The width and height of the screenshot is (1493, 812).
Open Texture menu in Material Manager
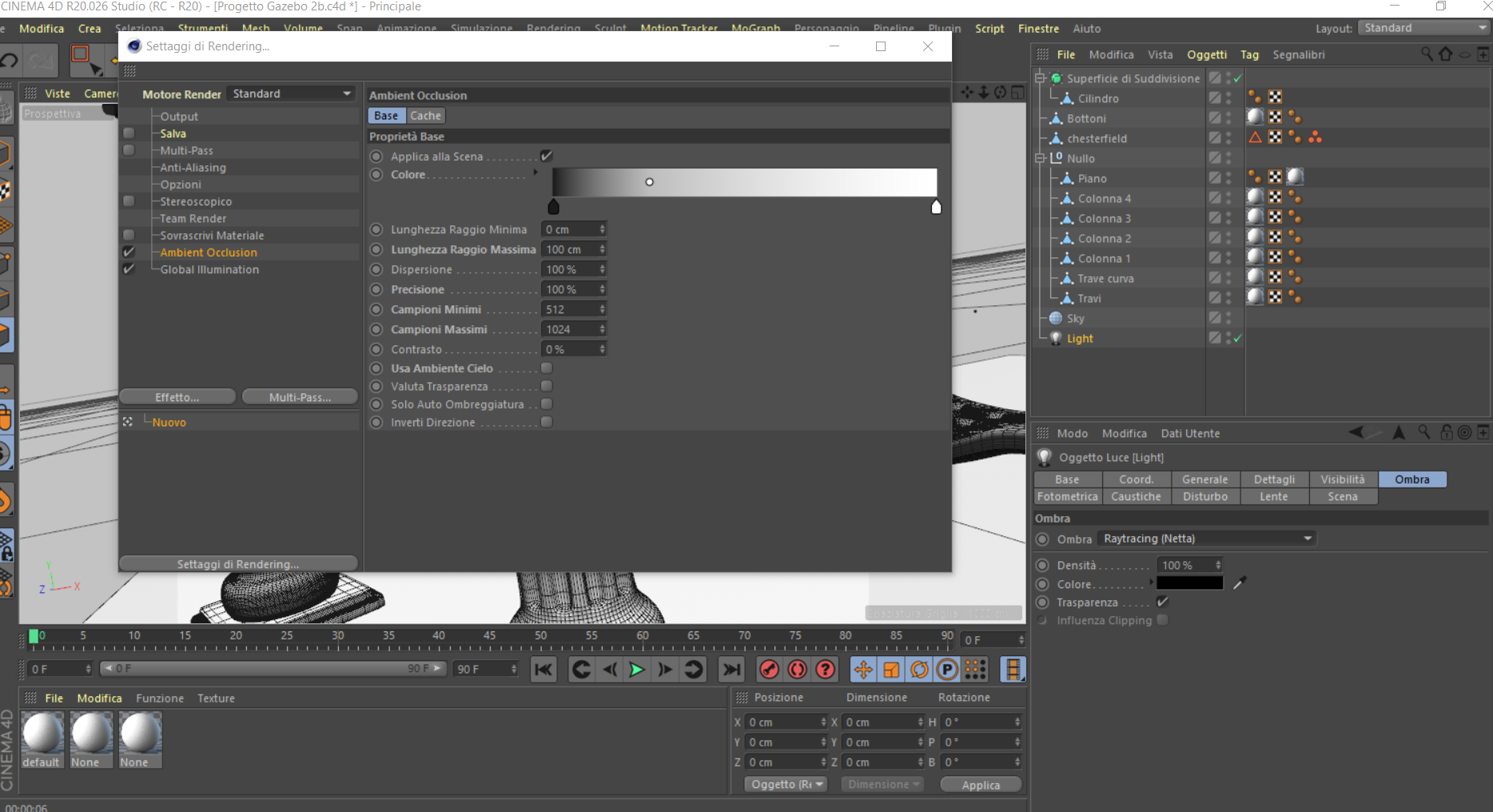(x=217, y=698)
